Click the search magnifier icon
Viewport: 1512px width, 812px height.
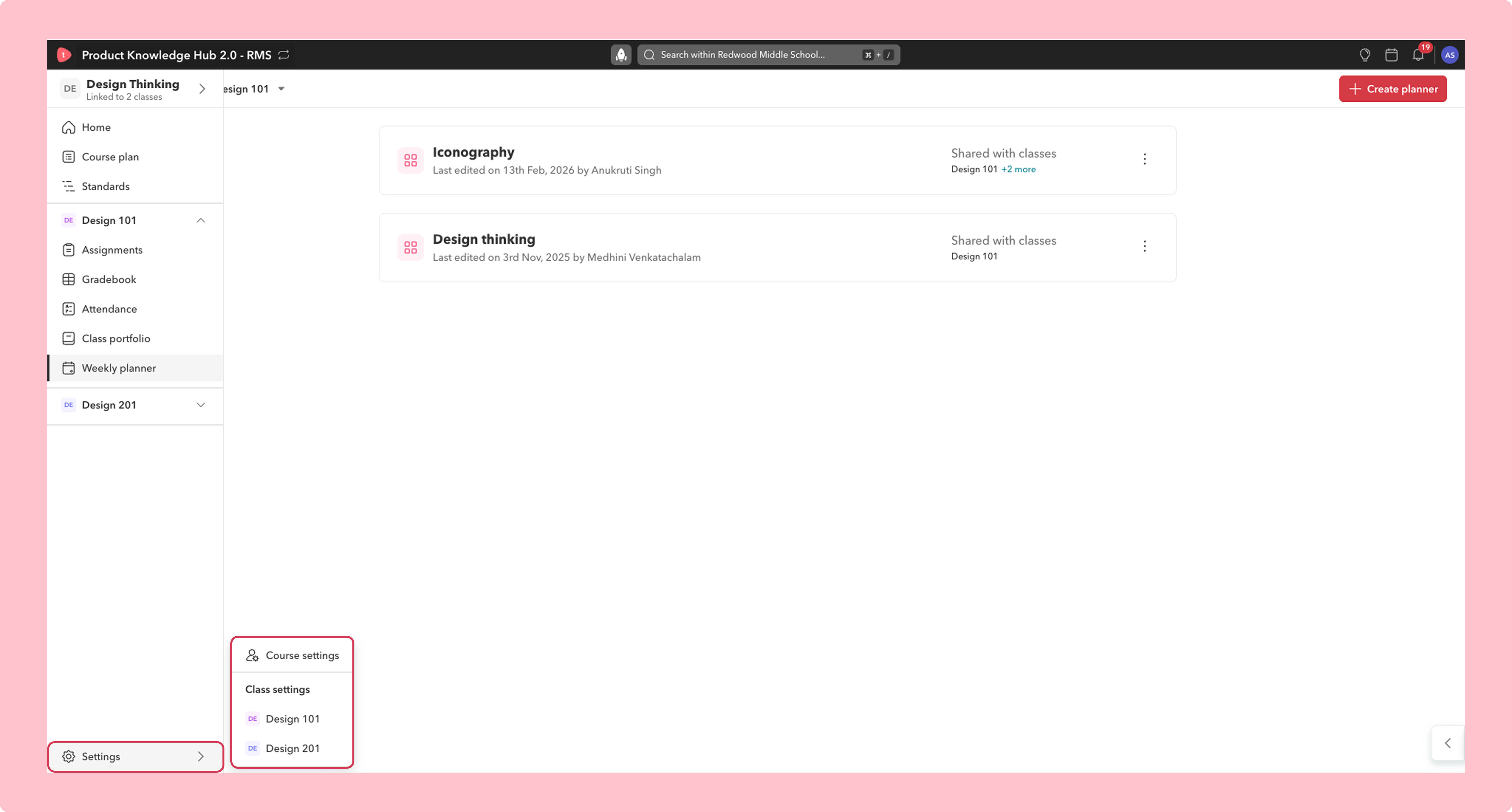(649, 55)
